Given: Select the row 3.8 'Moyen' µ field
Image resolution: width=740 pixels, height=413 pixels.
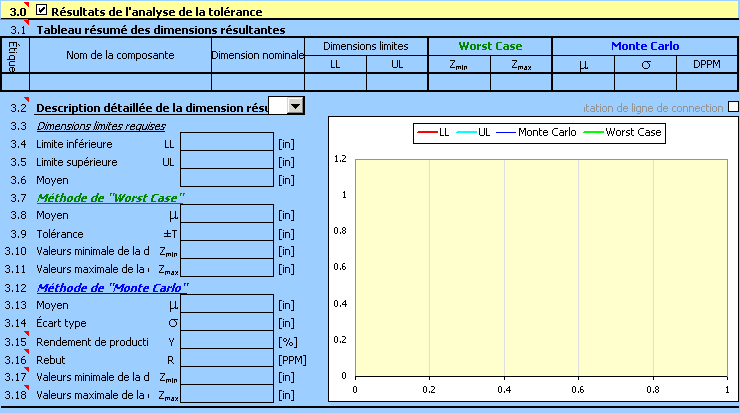Looking at the screenshot, I should 227,213.
